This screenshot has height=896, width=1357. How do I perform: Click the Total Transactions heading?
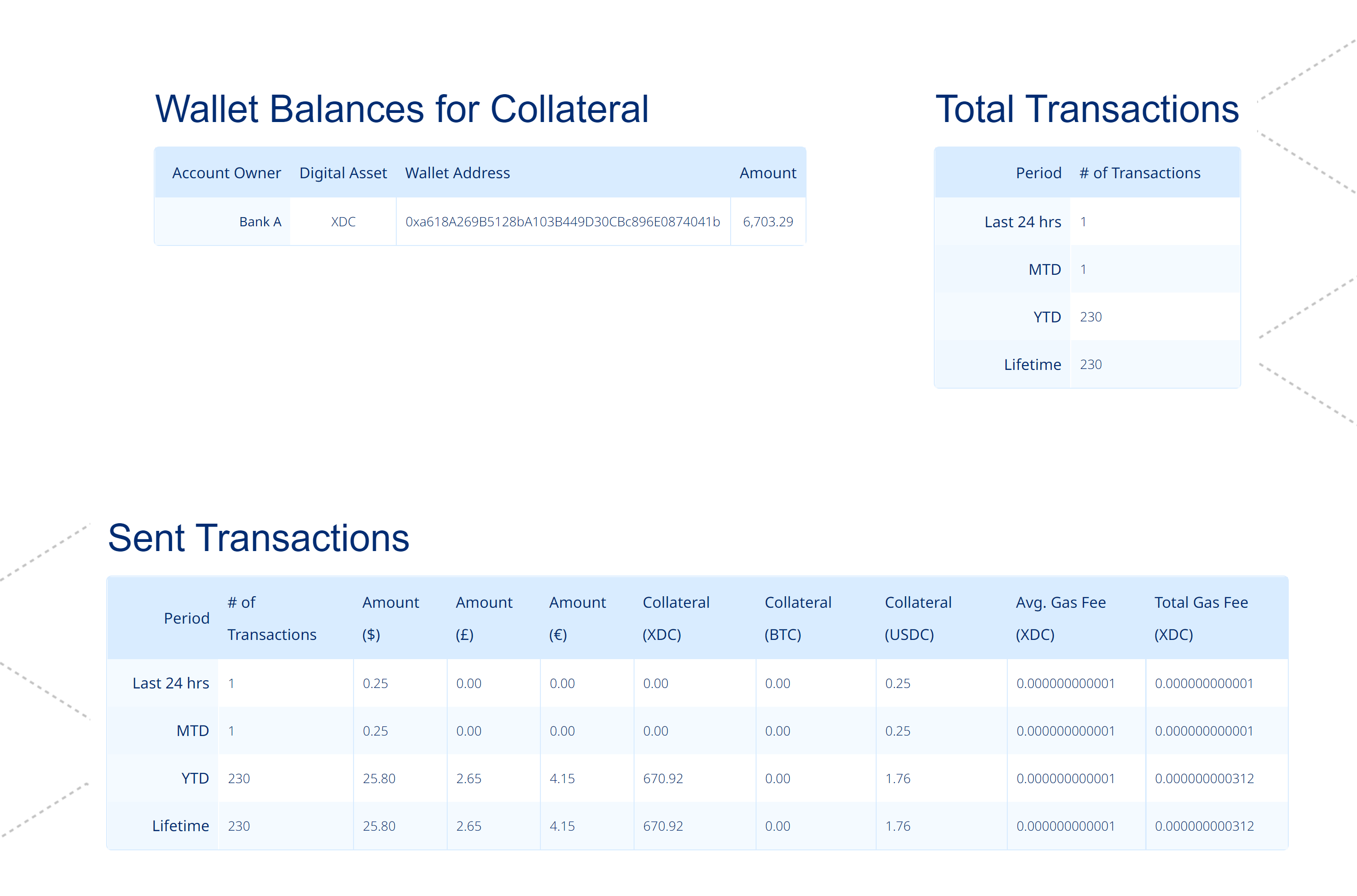click(1088, 109)
